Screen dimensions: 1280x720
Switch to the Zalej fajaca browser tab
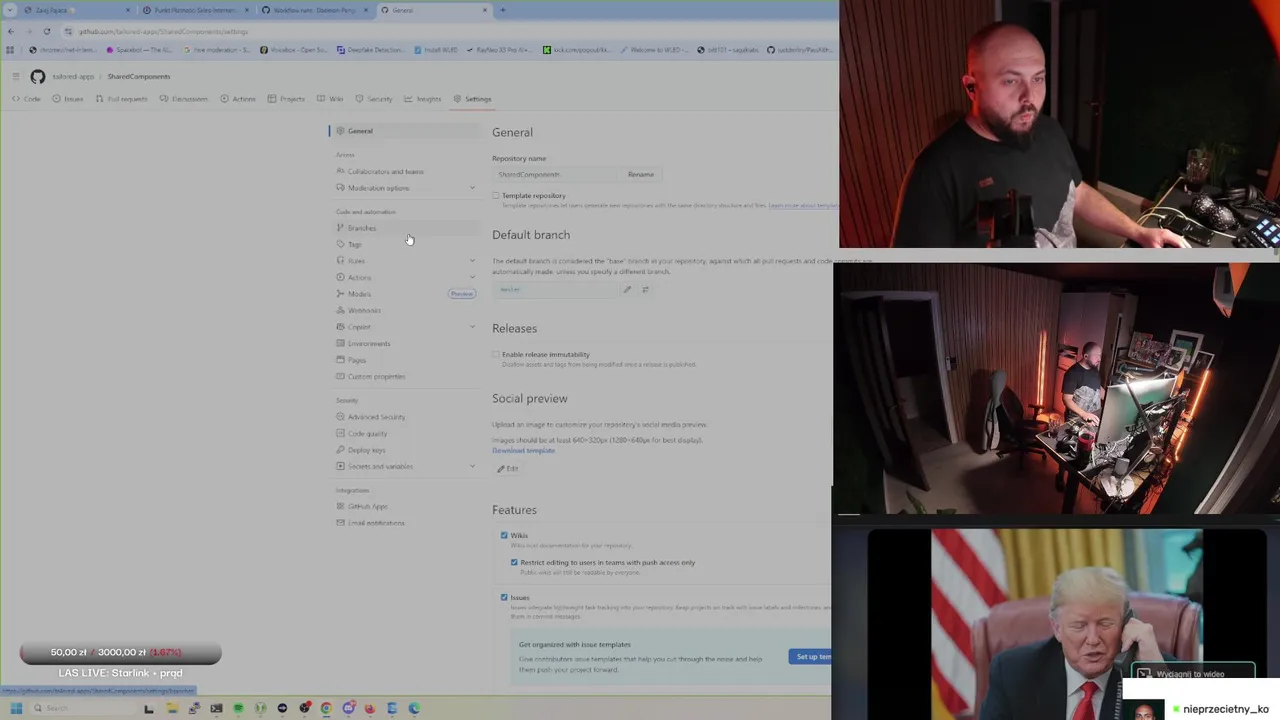(75, 10)
